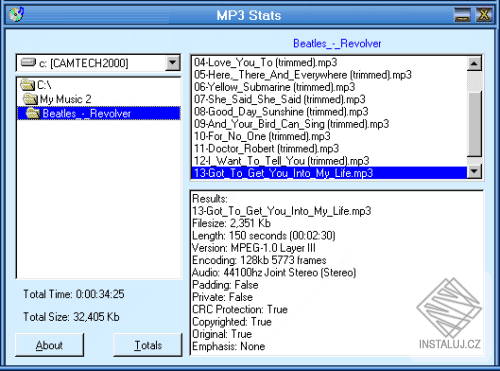Click the Total Size: 32,405 Kb label
The width and height of the screenshot is (500, 371).
click(x=71, y=317)
